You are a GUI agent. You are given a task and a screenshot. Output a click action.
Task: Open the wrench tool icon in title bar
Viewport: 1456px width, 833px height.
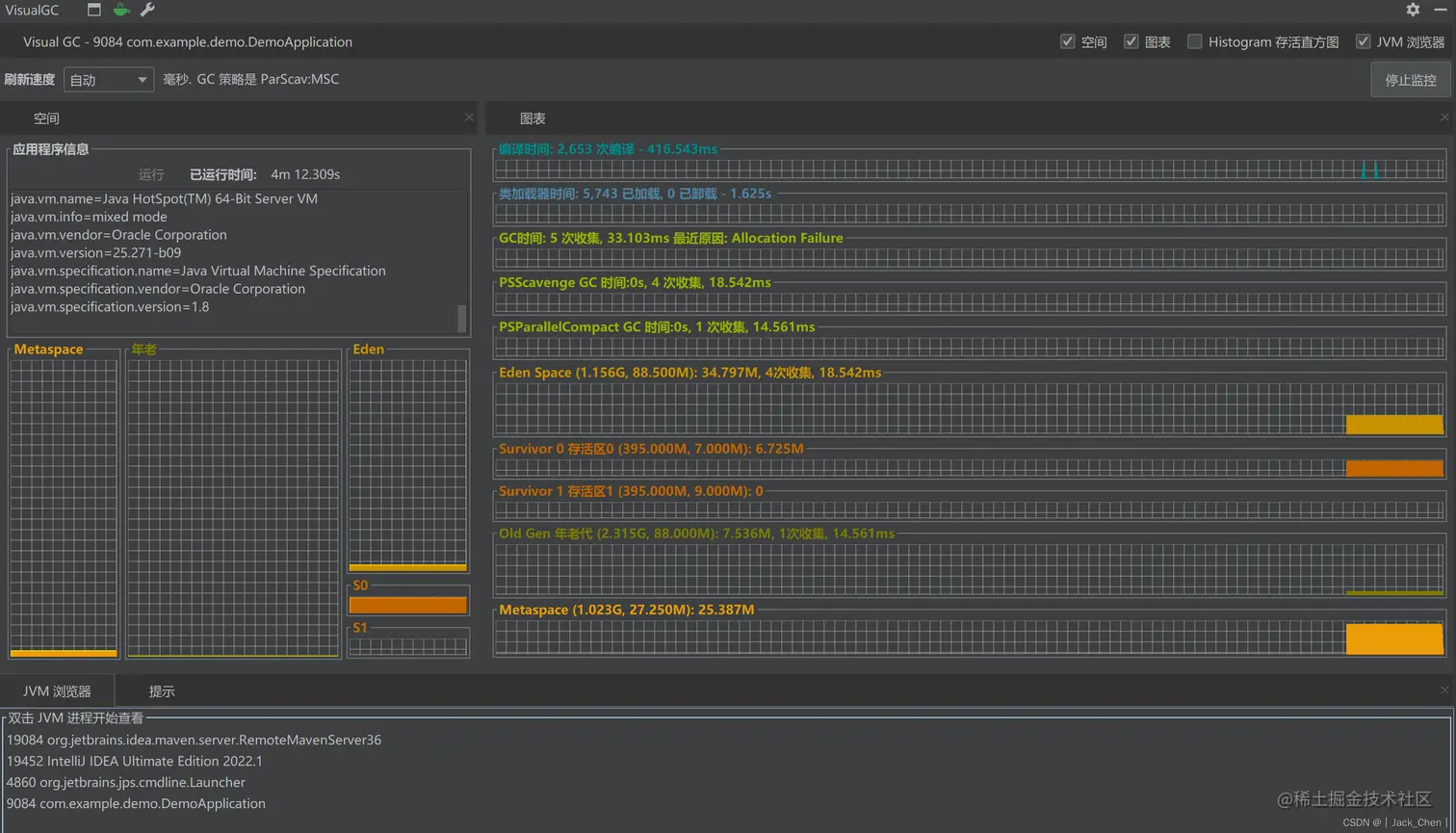[147, 10]
